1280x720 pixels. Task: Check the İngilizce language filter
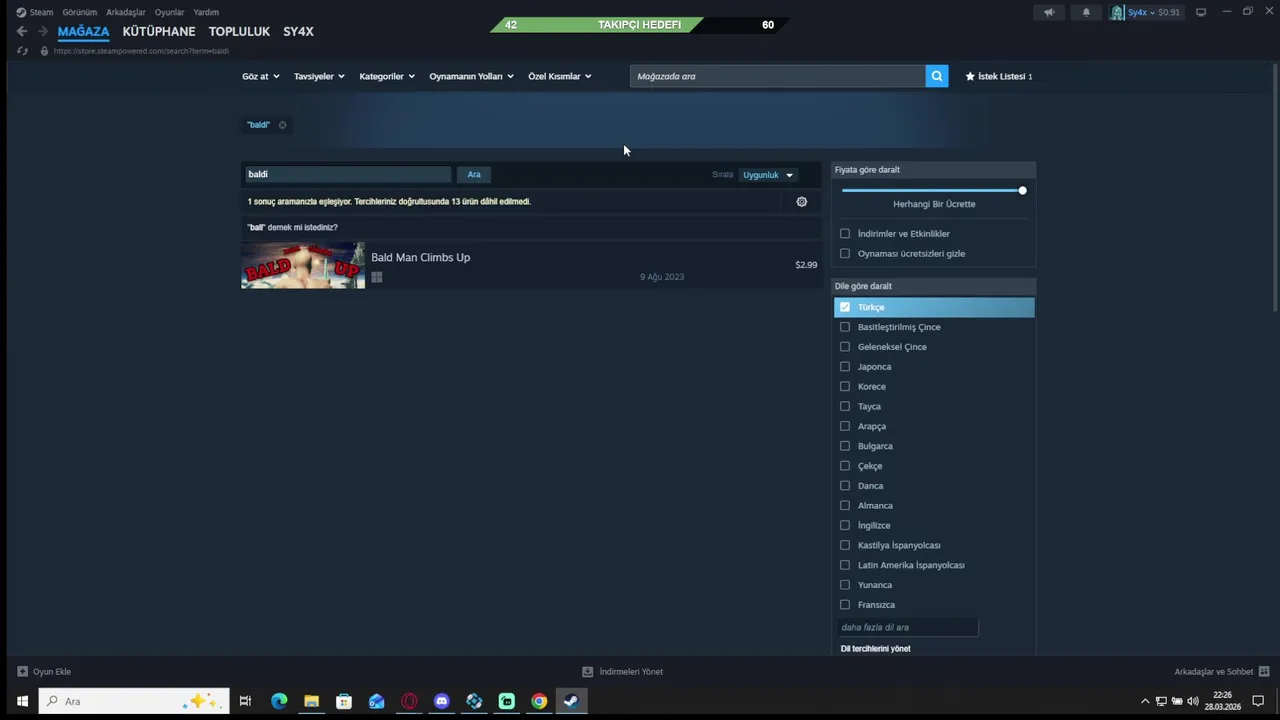(x=845, y=525)
